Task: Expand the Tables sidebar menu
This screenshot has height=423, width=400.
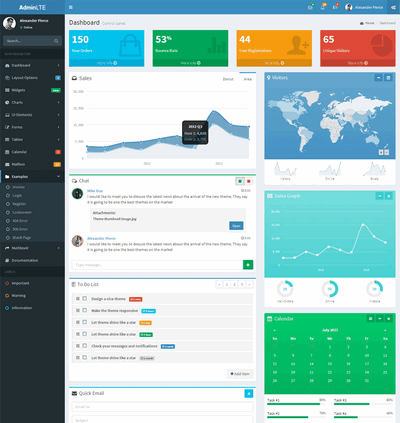Action: coord(32,139)
